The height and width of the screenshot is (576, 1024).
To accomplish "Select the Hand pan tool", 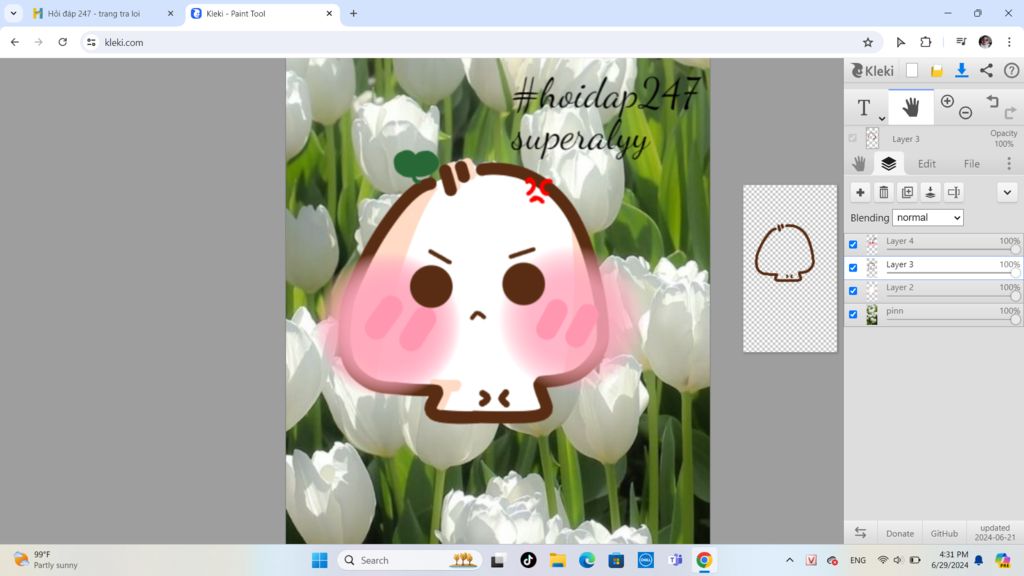I will 910,107.
